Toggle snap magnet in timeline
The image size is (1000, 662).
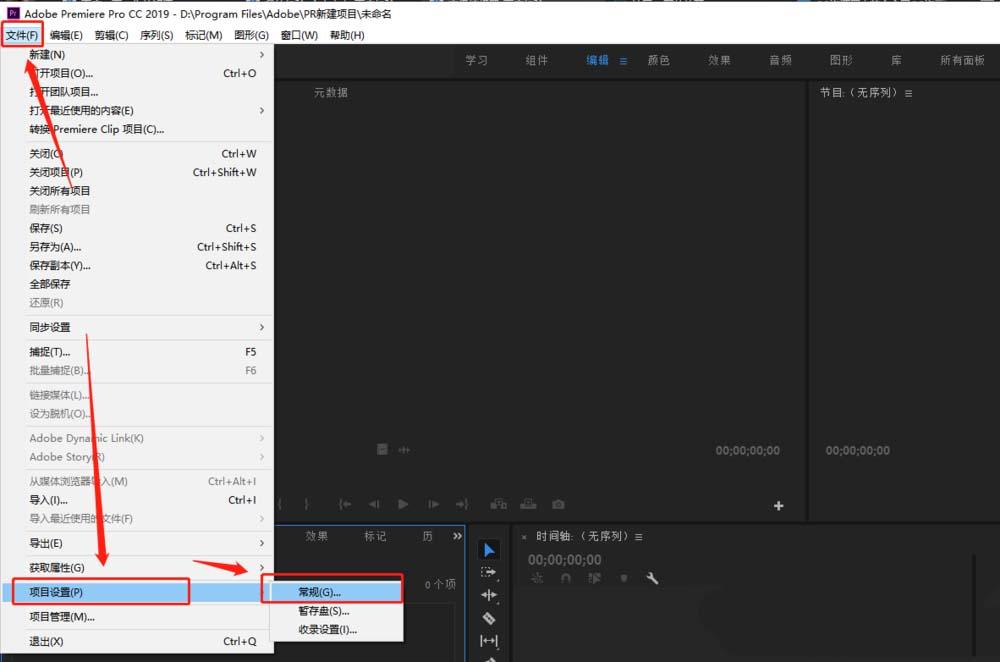coord(566,578)
